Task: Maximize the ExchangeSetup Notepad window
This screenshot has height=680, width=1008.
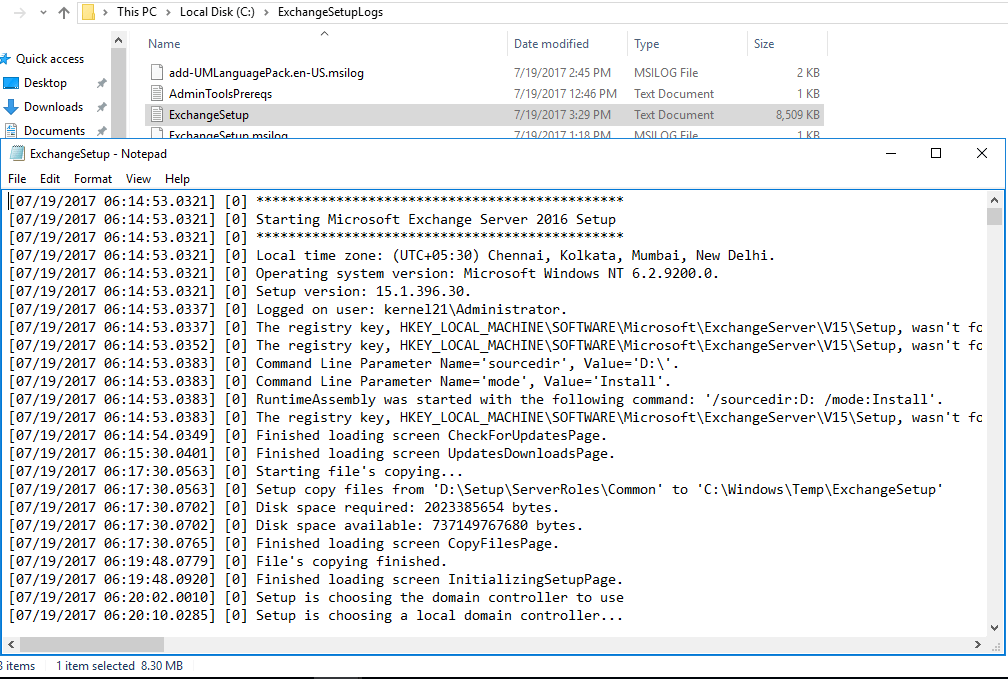Action: point(936,153)
